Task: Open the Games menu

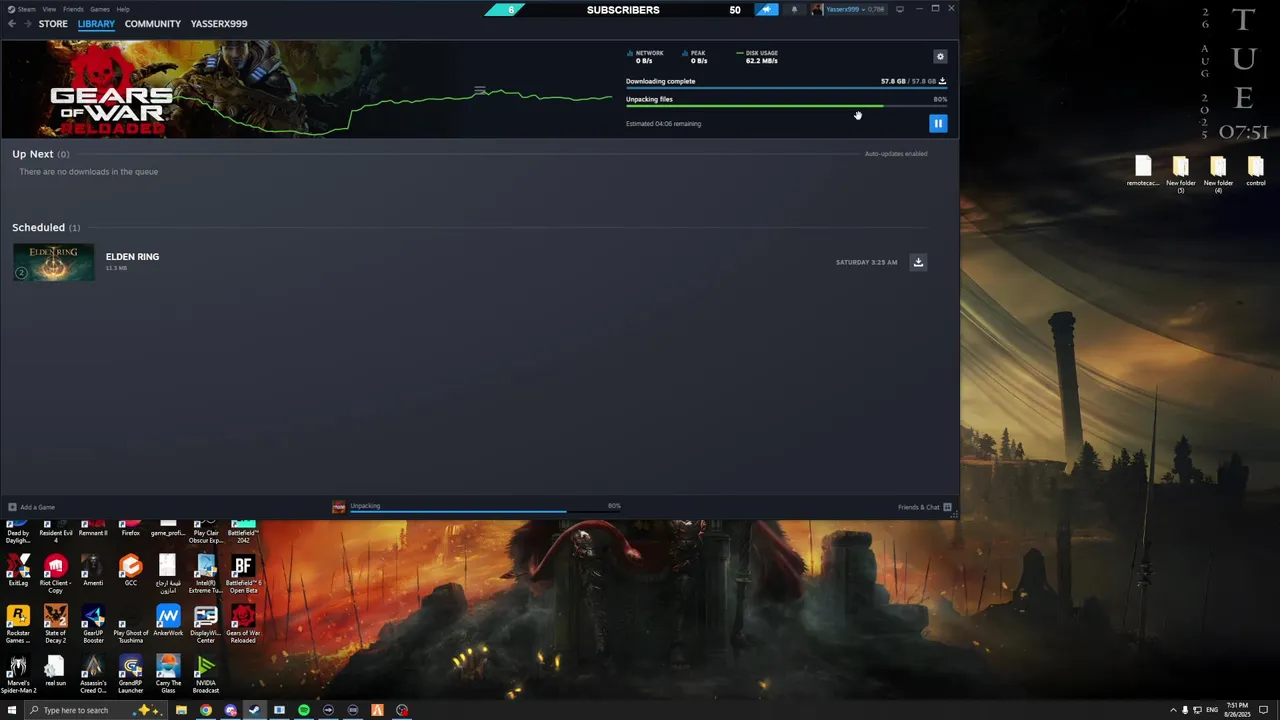Action: pyautogui.click(x=100, y=9)
